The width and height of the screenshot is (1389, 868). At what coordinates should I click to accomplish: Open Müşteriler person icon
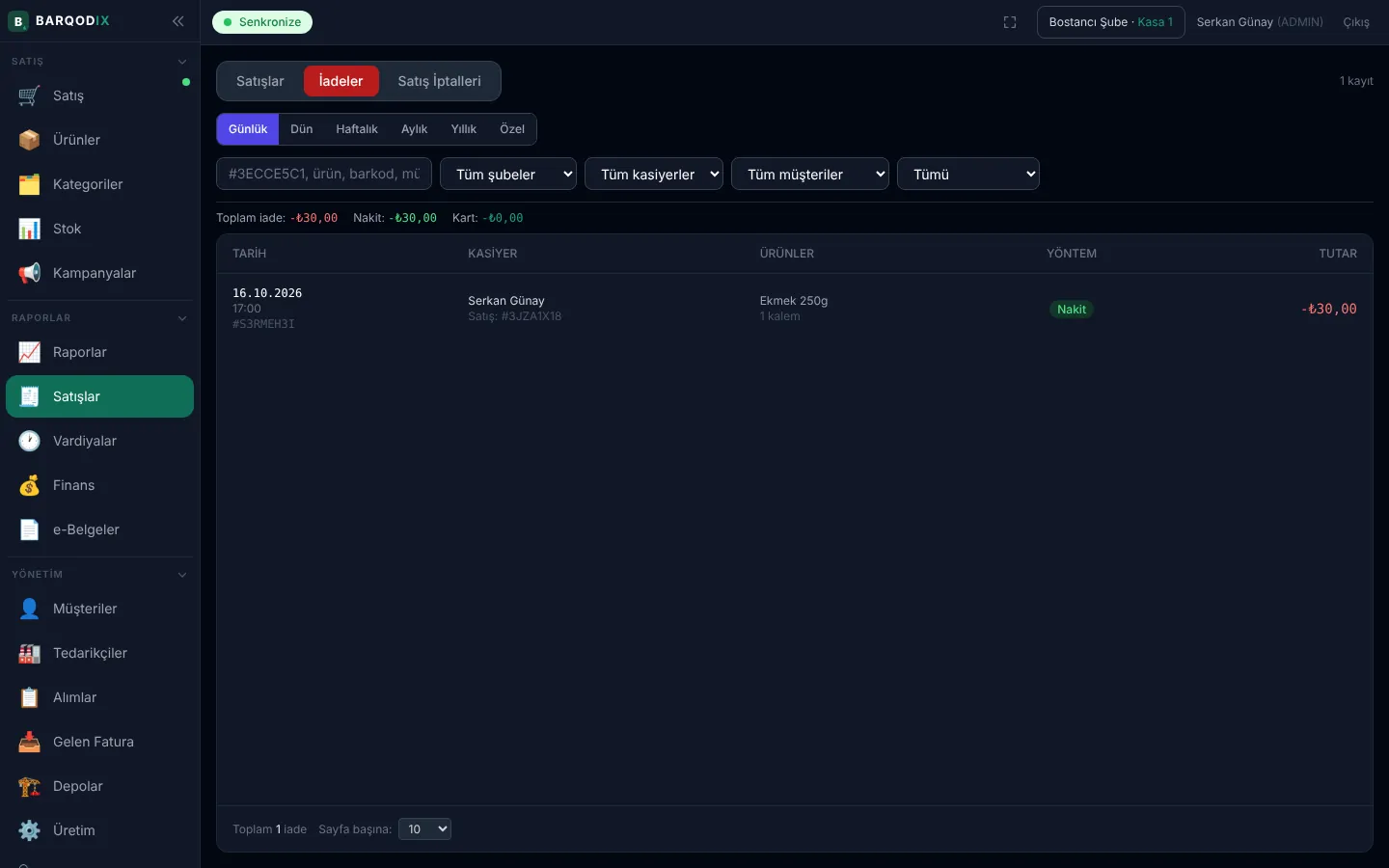point(30,609)
